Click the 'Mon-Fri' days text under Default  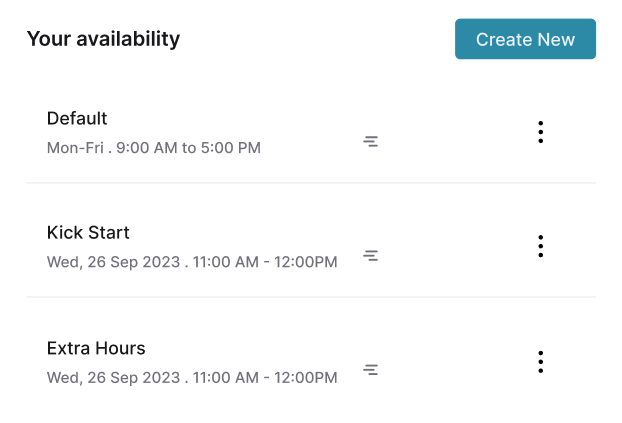pyautogui.click(x=75, y=148)
